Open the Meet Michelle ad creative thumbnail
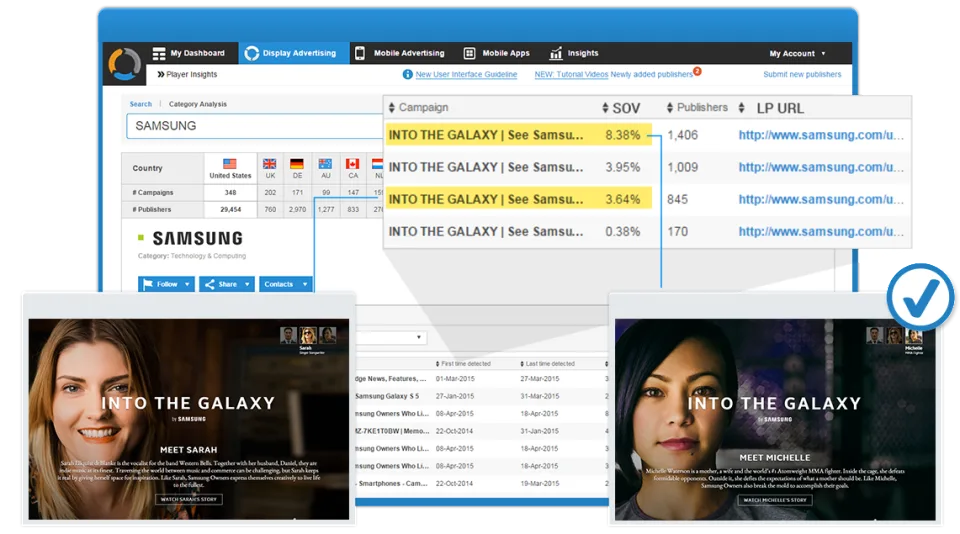960x534 pixels. tap(775, 419)
